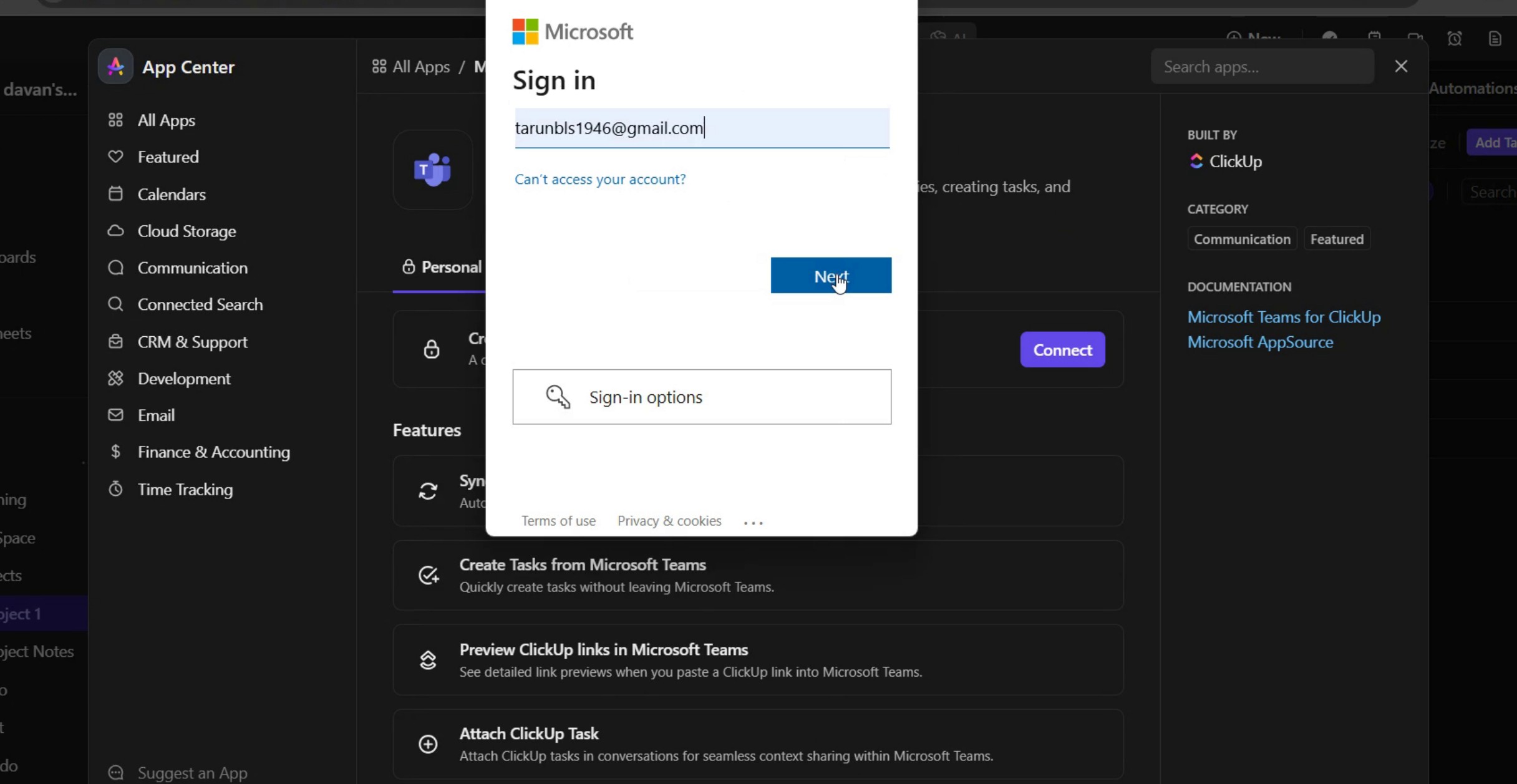
Task: Open the Microsoft Teams app icon
Action: click(x=432, y=170)
